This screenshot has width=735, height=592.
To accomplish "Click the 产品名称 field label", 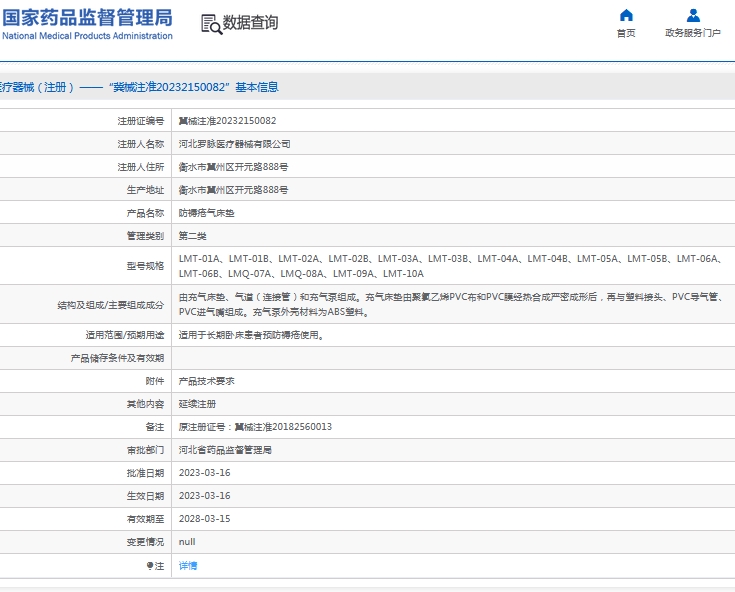I will click(x=145, y=213).
